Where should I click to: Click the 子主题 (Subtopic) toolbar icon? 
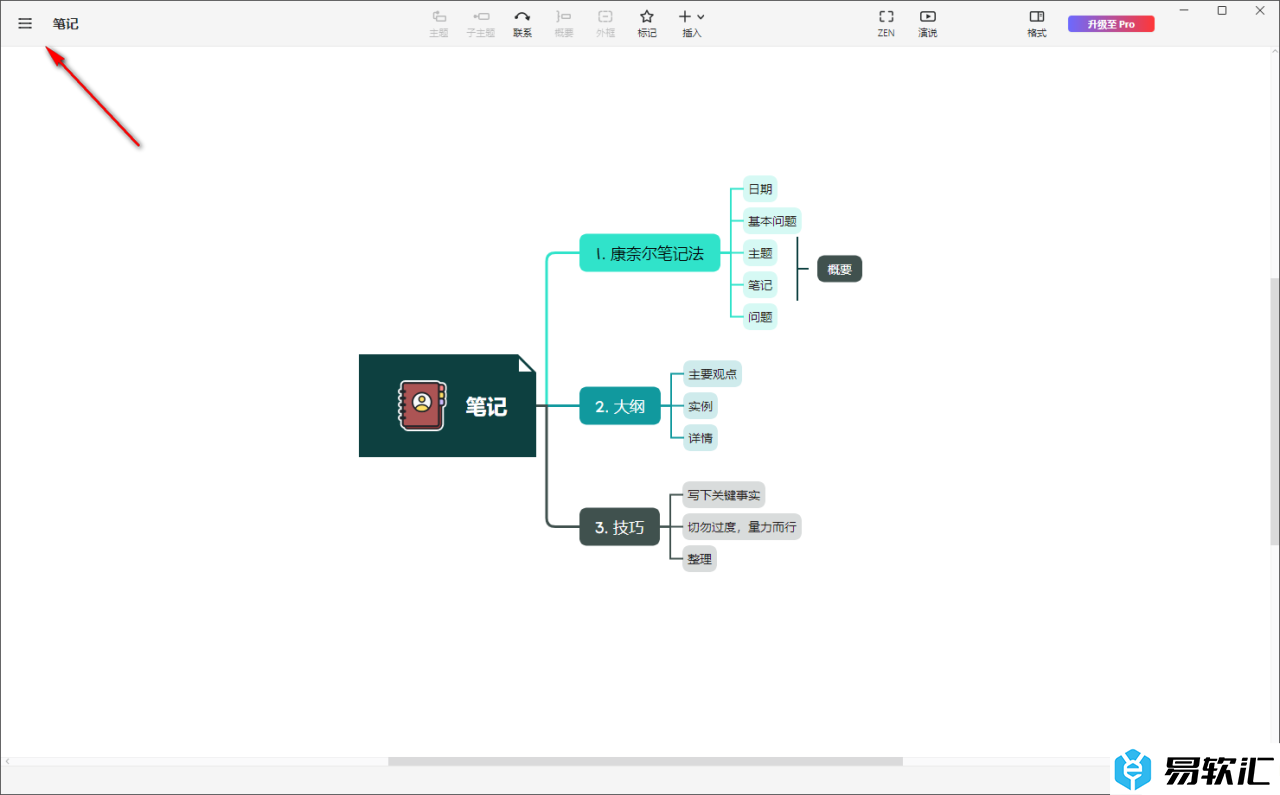click(481, 23)
